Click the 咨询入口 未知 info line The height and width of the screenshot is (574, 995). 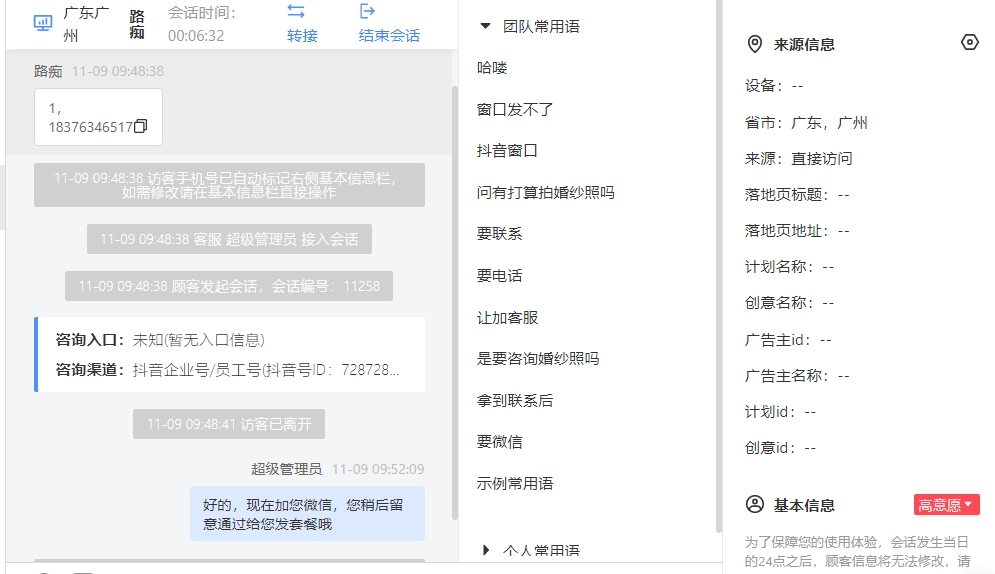(160, 340)
